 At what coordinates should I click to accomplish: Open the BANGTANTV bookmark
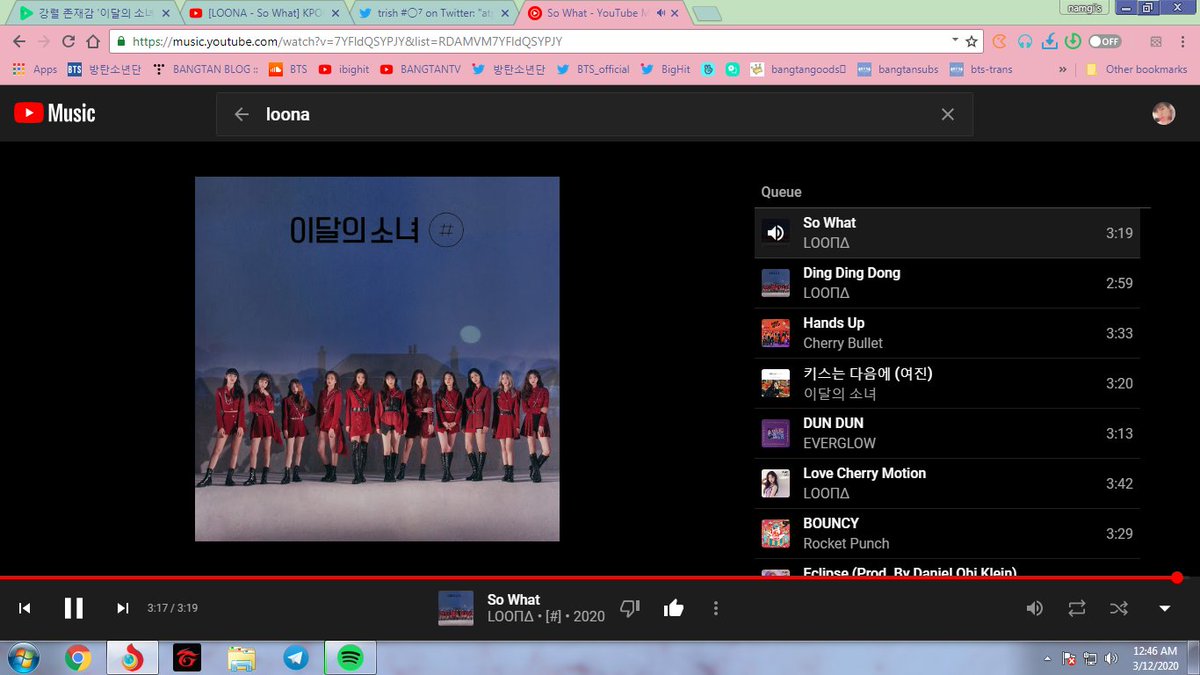coord(423,69)
